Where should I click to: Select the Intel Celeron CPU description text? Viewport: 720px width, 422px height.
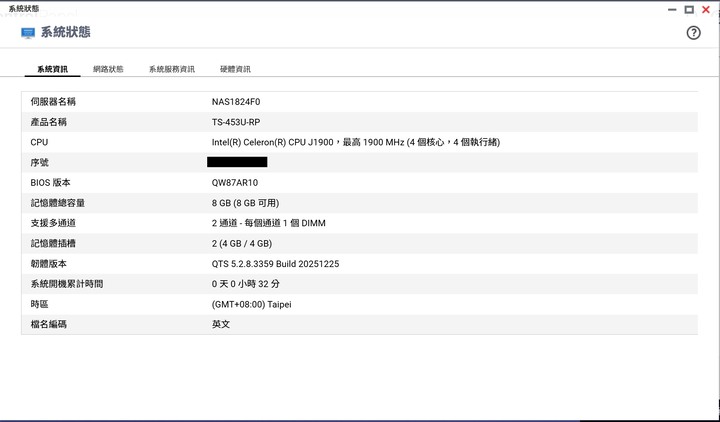[x=355, y=142]
